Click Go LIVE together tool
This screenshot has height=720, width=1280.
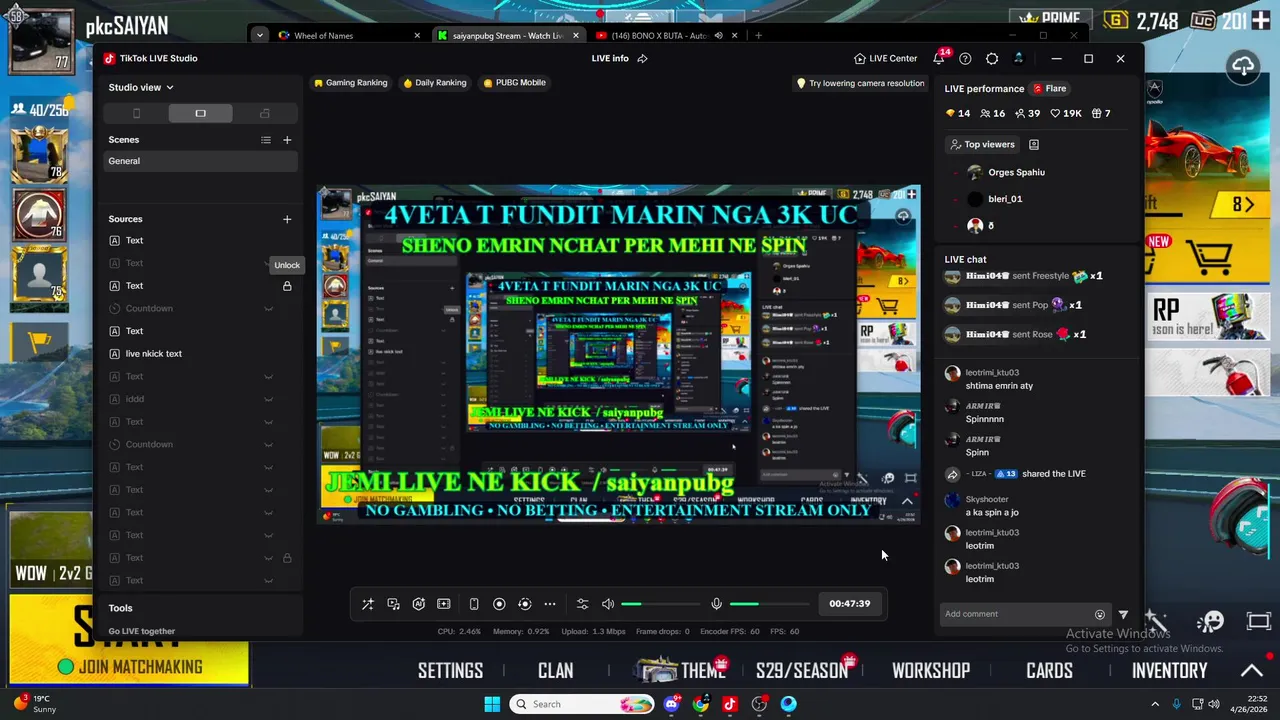141,631
